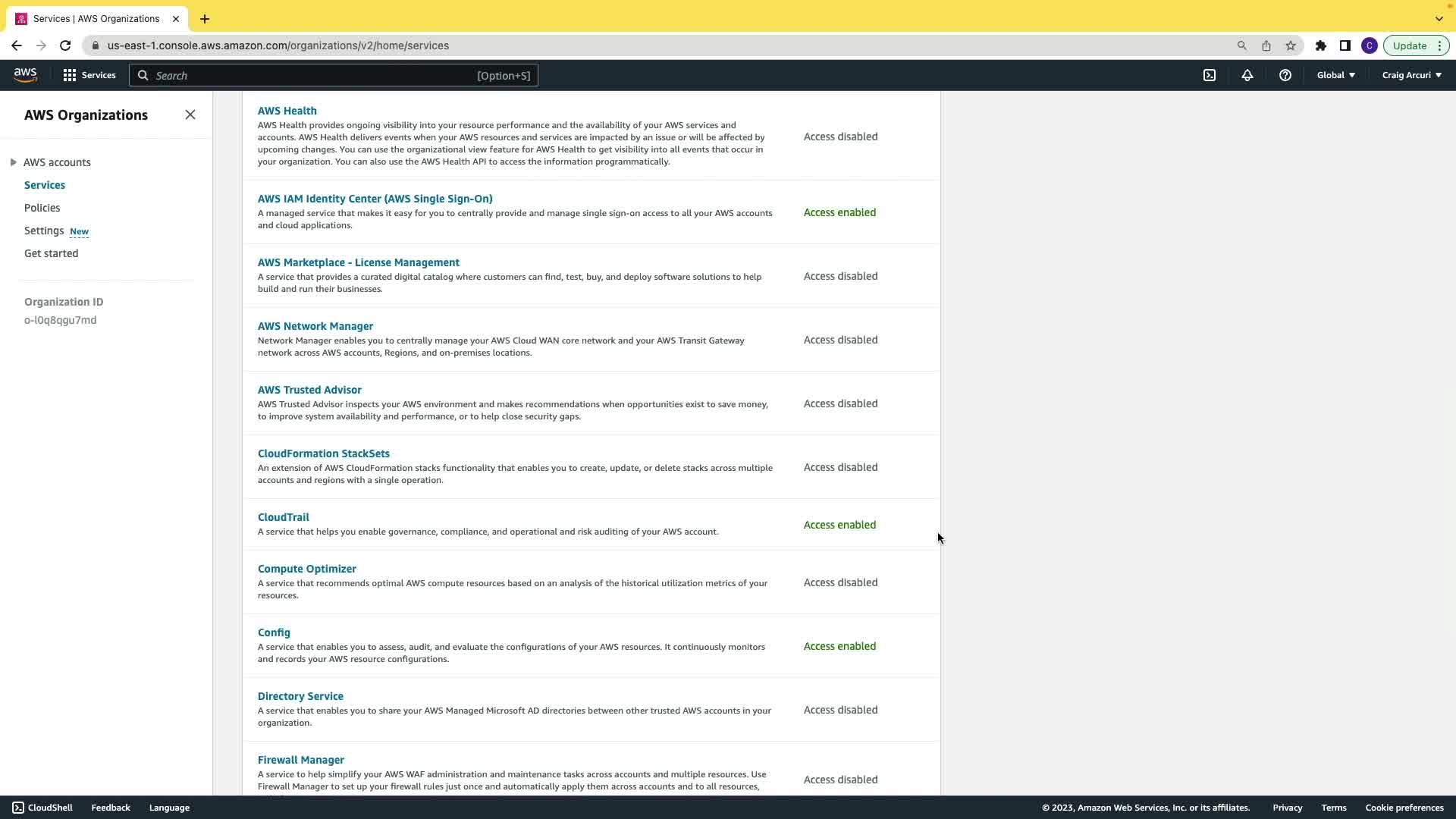Open the Global region dropdown

[x=1335, y=75]
